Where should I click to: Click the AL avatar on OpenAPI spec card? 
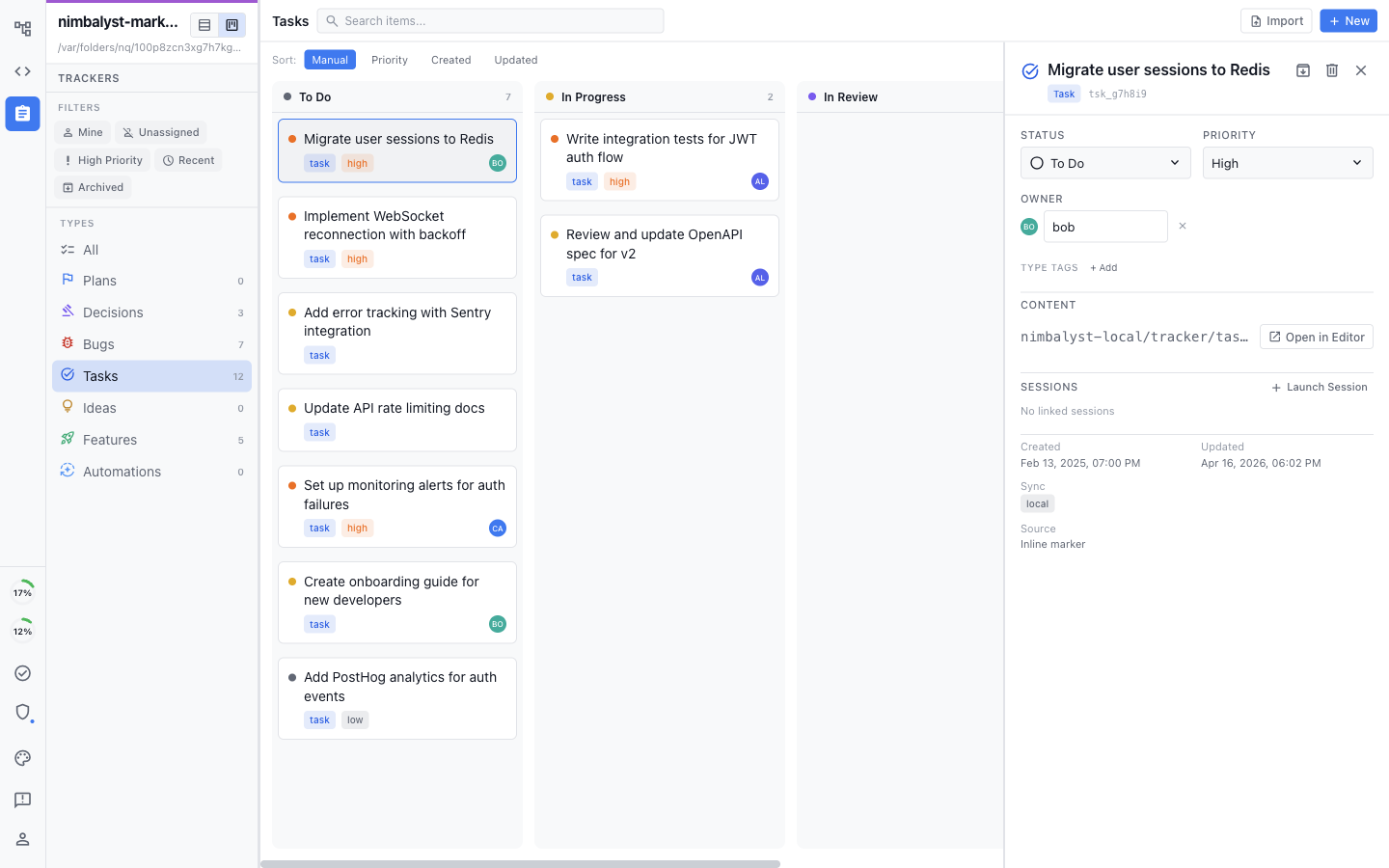(760, 278)
